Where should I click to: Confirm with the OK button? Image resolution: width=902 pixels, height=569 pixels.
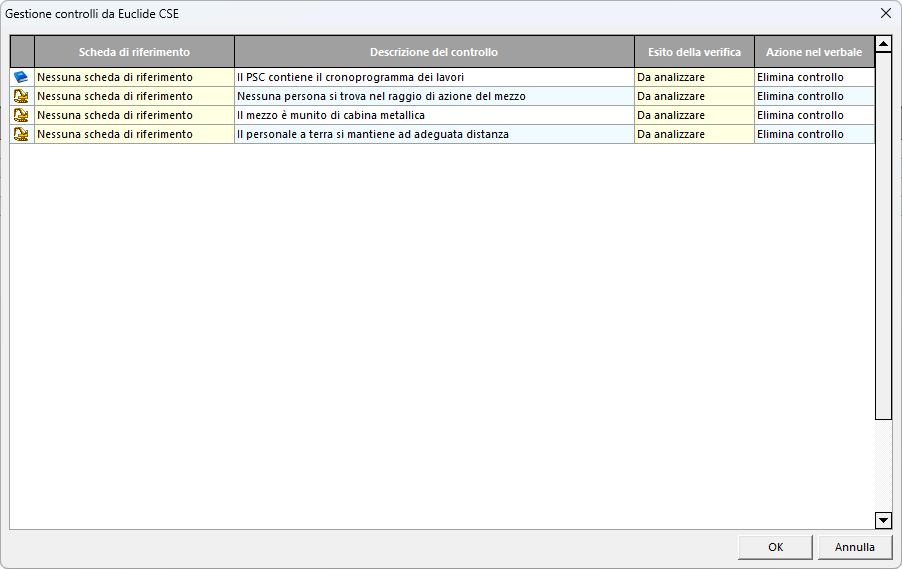coord(775,547)
